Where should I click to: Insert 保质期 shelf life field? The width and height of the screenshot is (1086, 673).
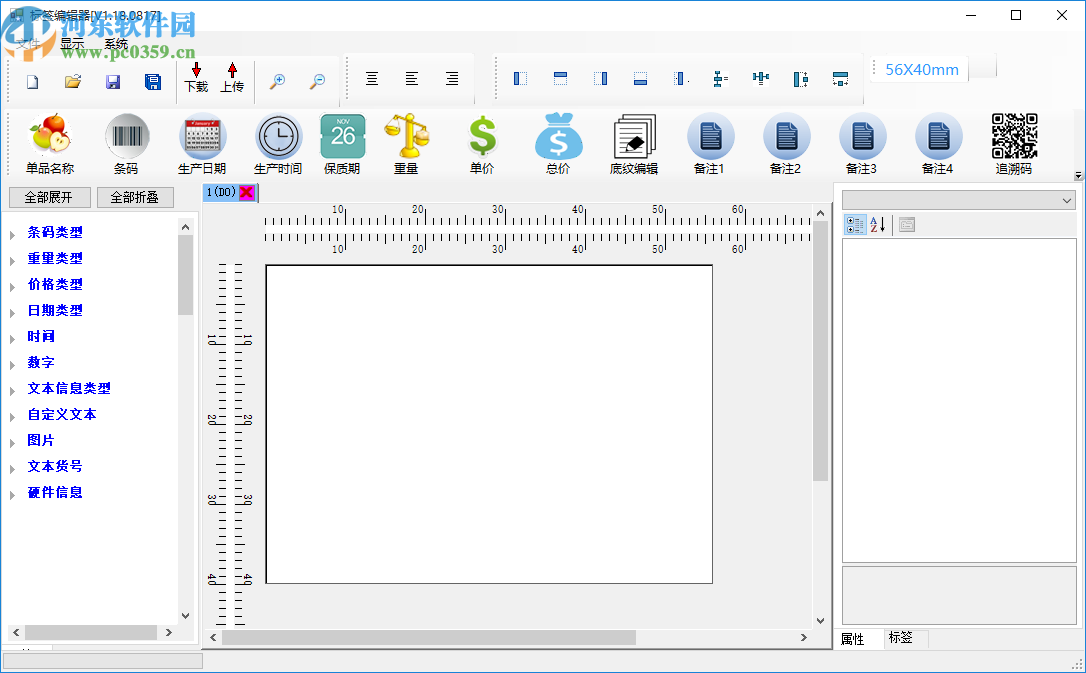(x=342, y=144)
